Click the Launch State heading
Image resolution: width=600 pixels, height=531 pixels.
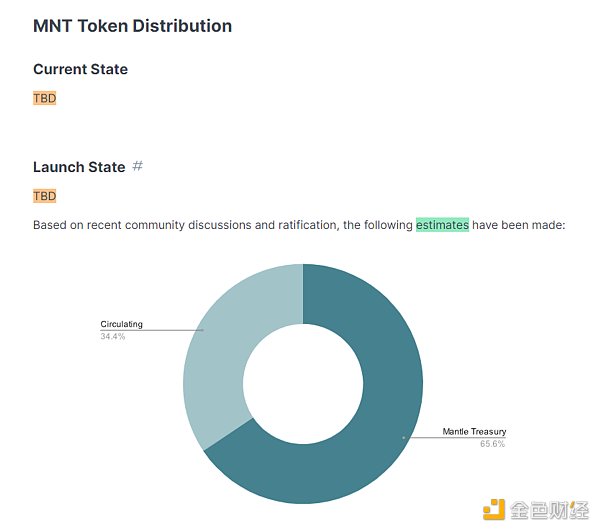click(79, 167)
